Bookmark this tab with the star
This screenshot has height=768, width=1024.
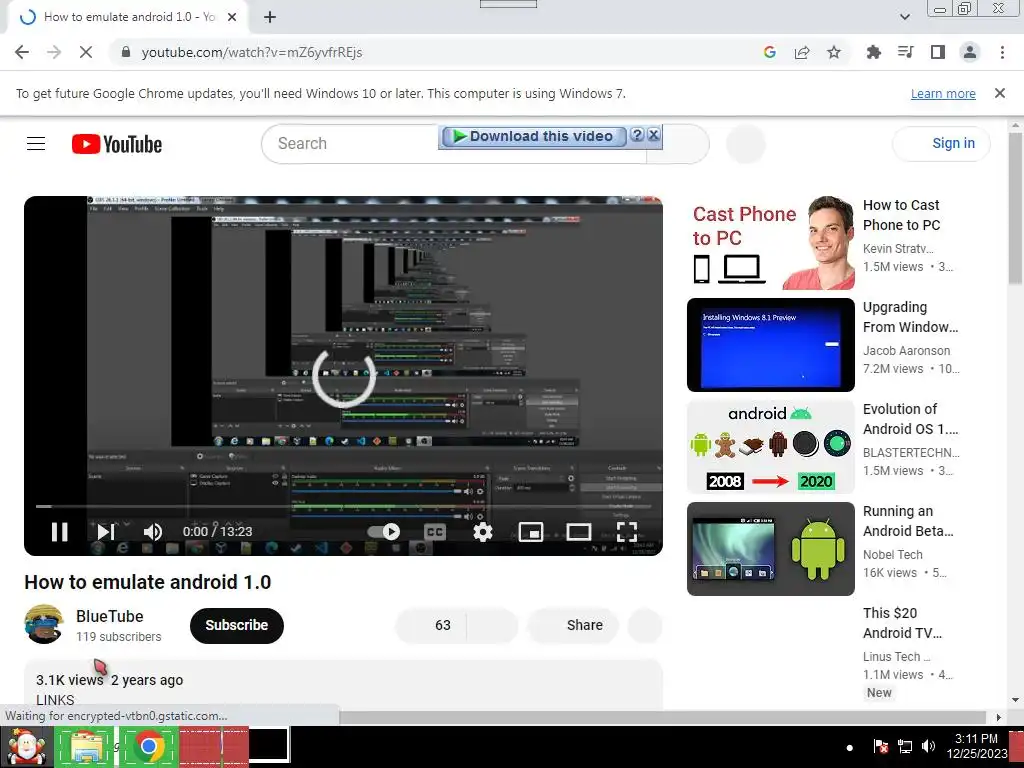coord(834,52)
